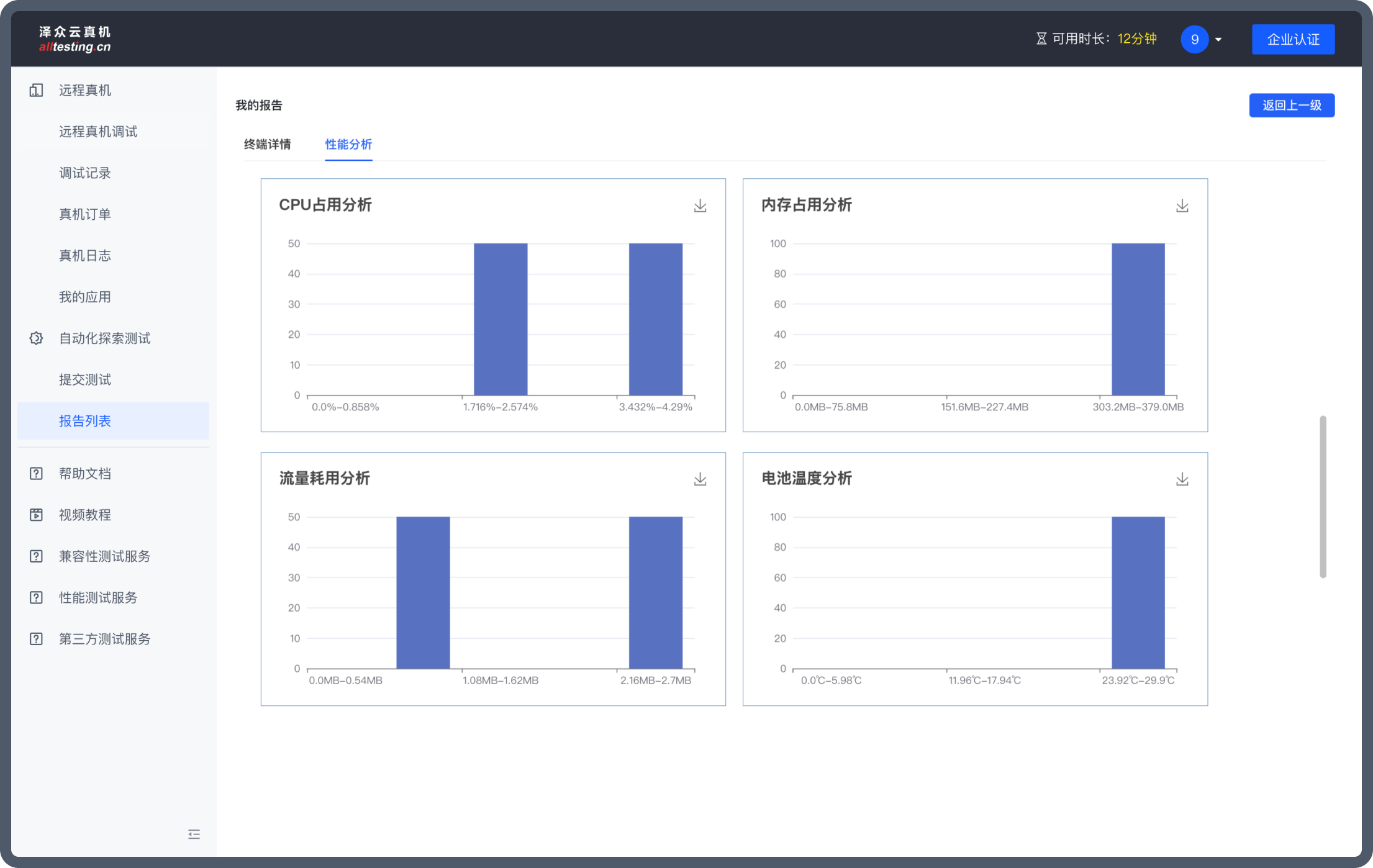Click the hourglass icon by 可用时长
The width and height of the screenshot is (1373, 868).
[x=1041, y=39]
